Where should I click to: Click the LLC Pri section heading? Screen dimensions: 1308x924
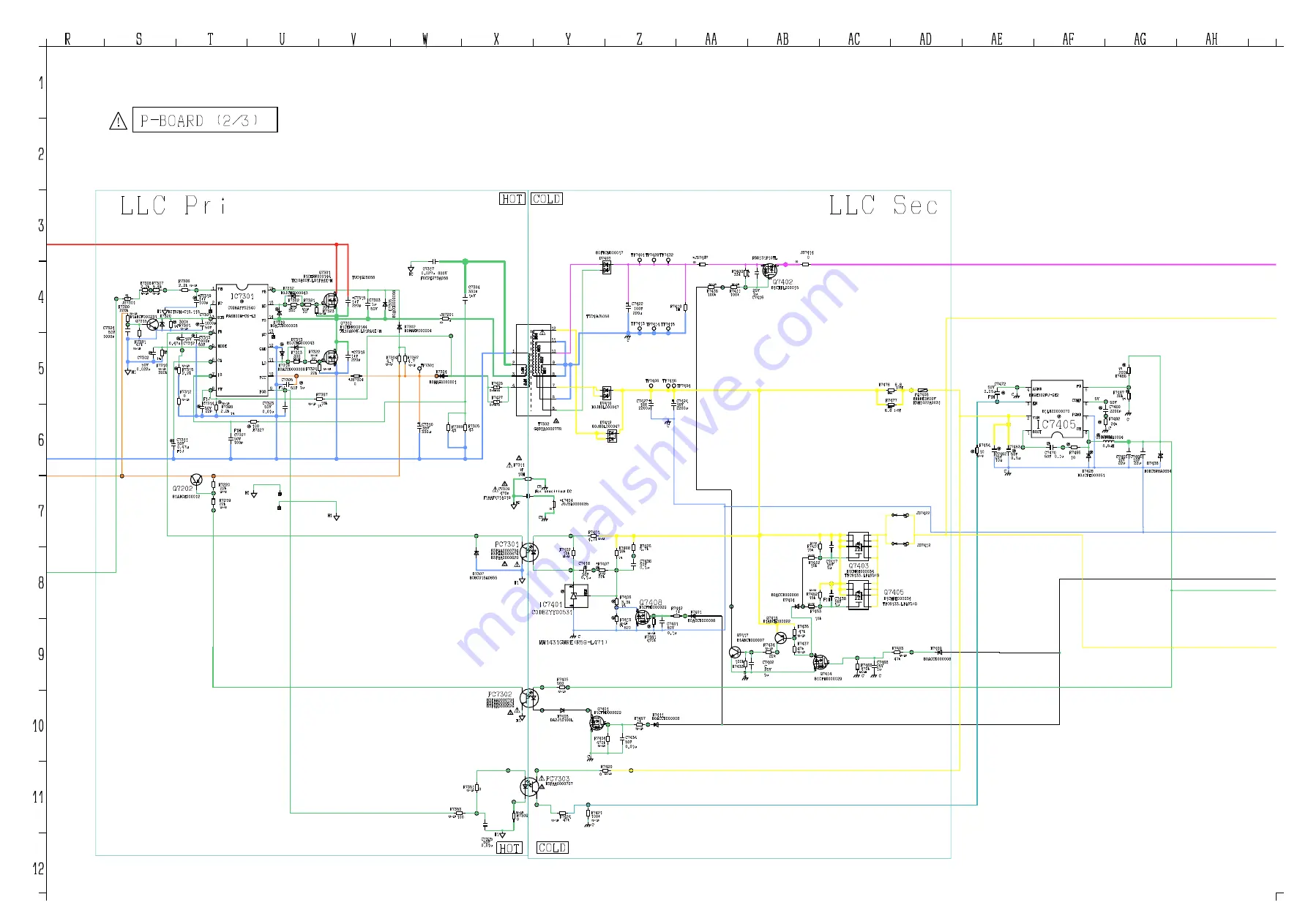coord(173,206)
